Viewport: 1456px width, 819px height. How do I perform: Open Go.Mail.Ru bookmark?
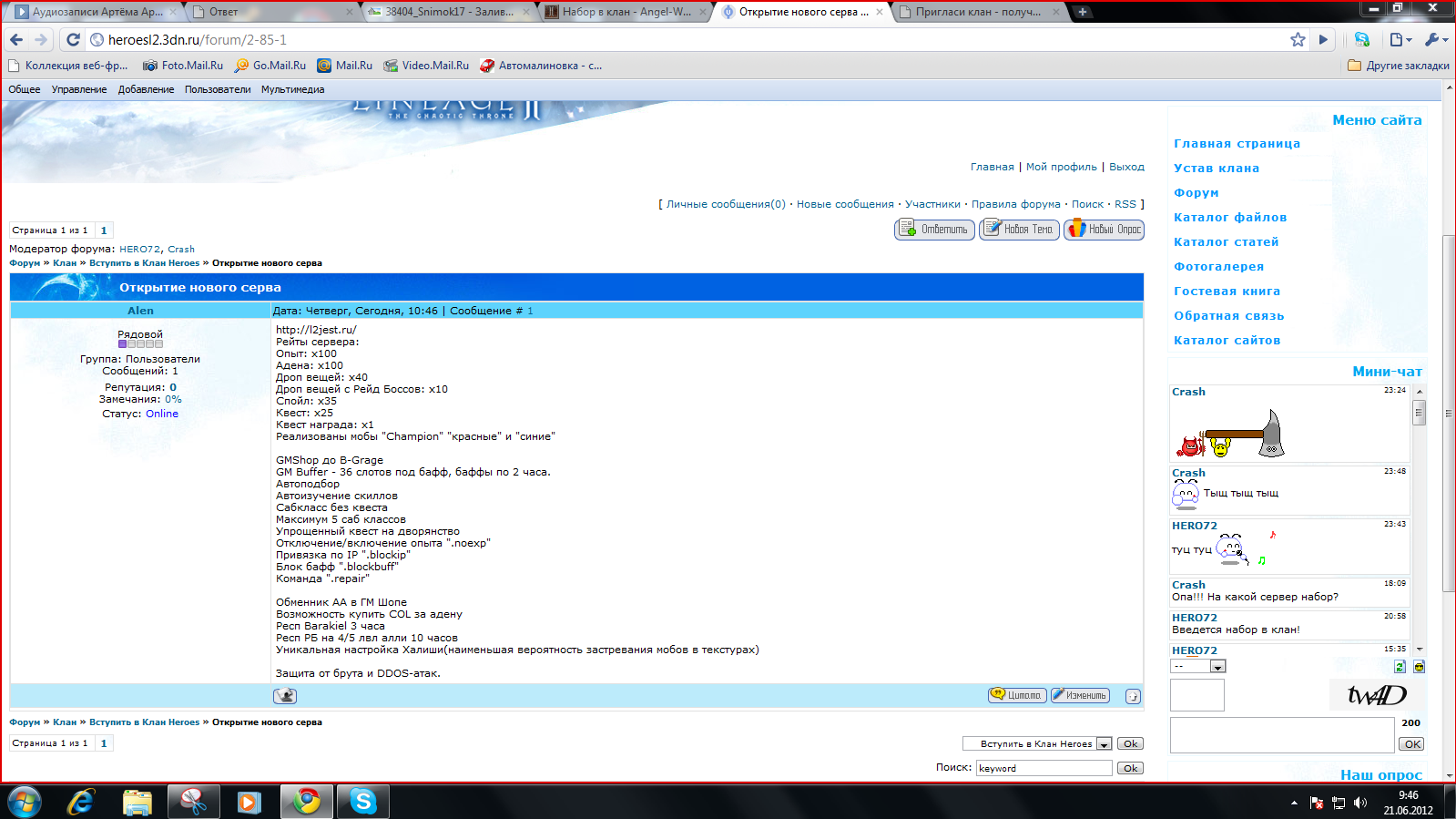(x=270, y=66)
